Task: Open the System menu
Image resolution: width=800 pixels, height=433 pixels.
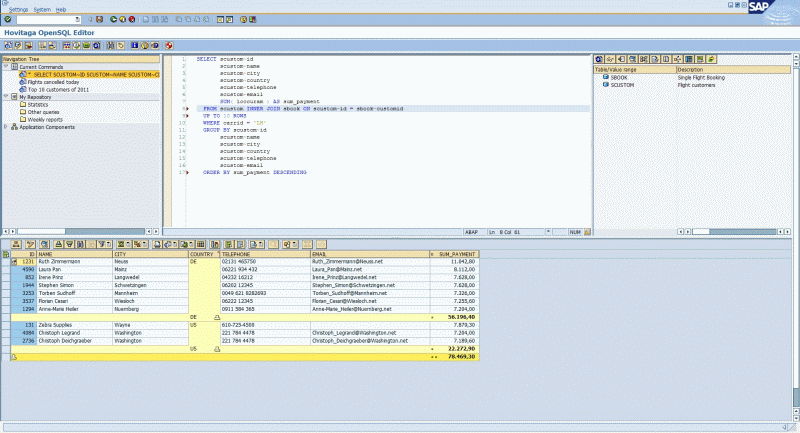Action: click(x=42, y=9)
